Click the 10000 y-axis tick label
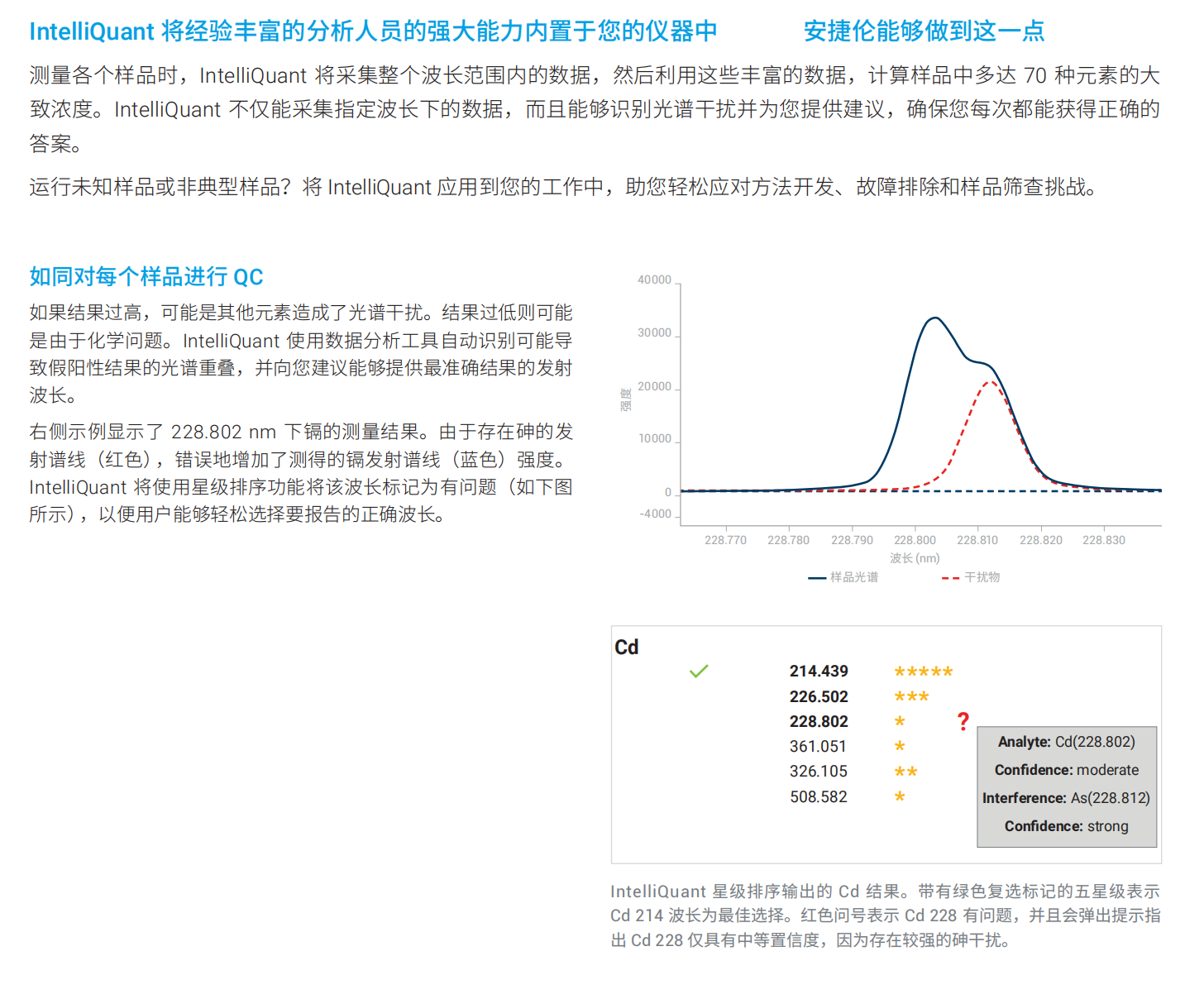The width and height of the screenshot is (1204, 999). (655, 439)
